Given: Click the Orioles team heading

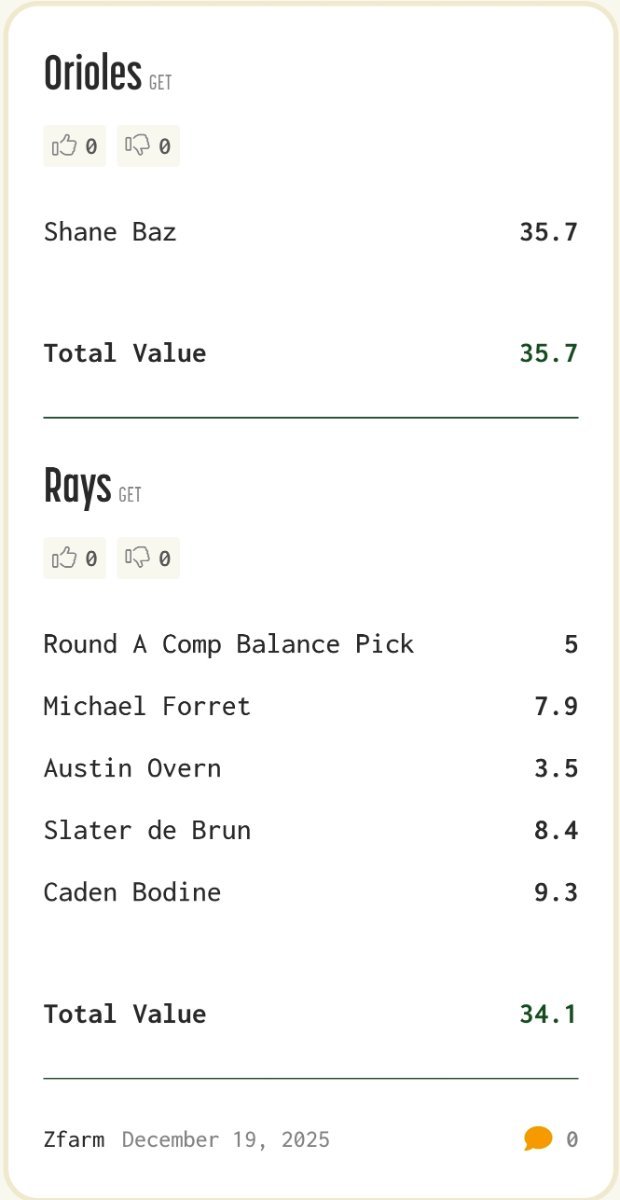Looking at the screenshot, I should coord(93,74).
